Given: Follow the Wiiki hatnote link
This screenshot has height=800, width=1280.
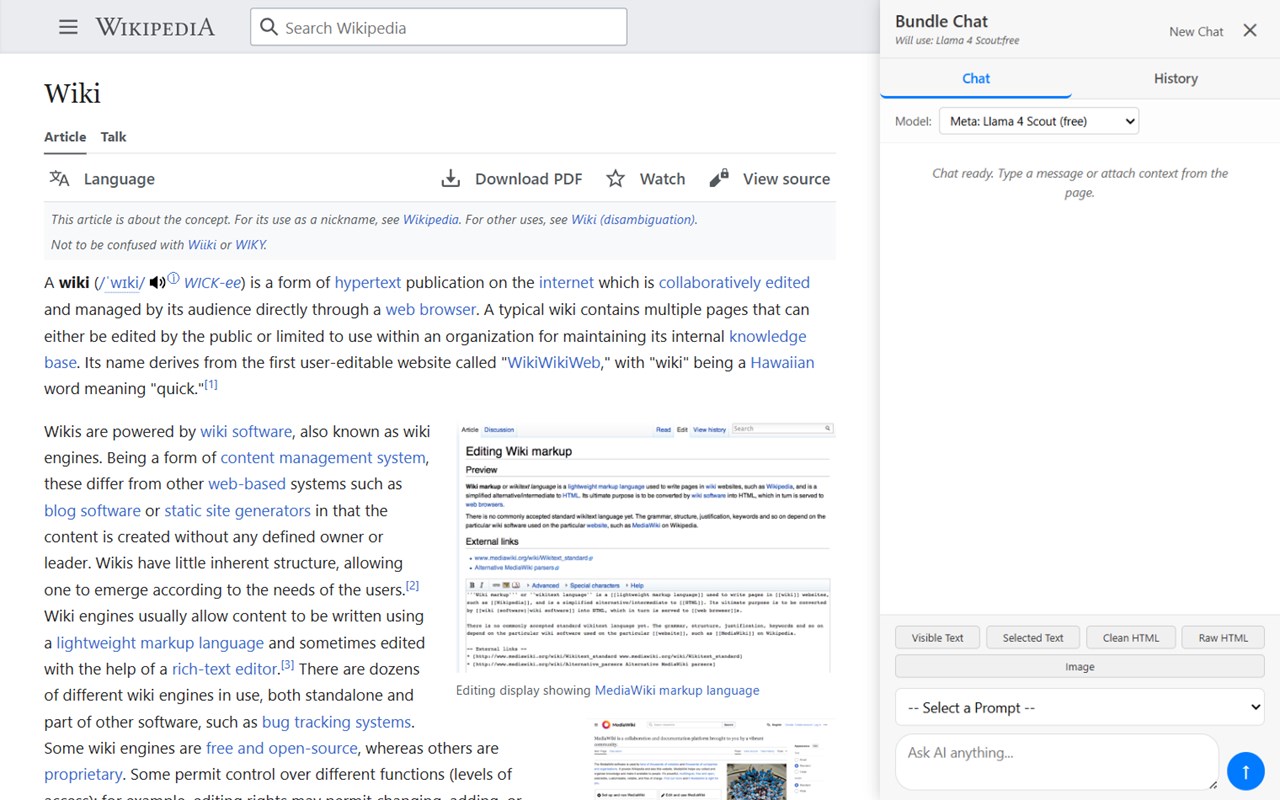Looking at the screenshot, I should point(202,244).
